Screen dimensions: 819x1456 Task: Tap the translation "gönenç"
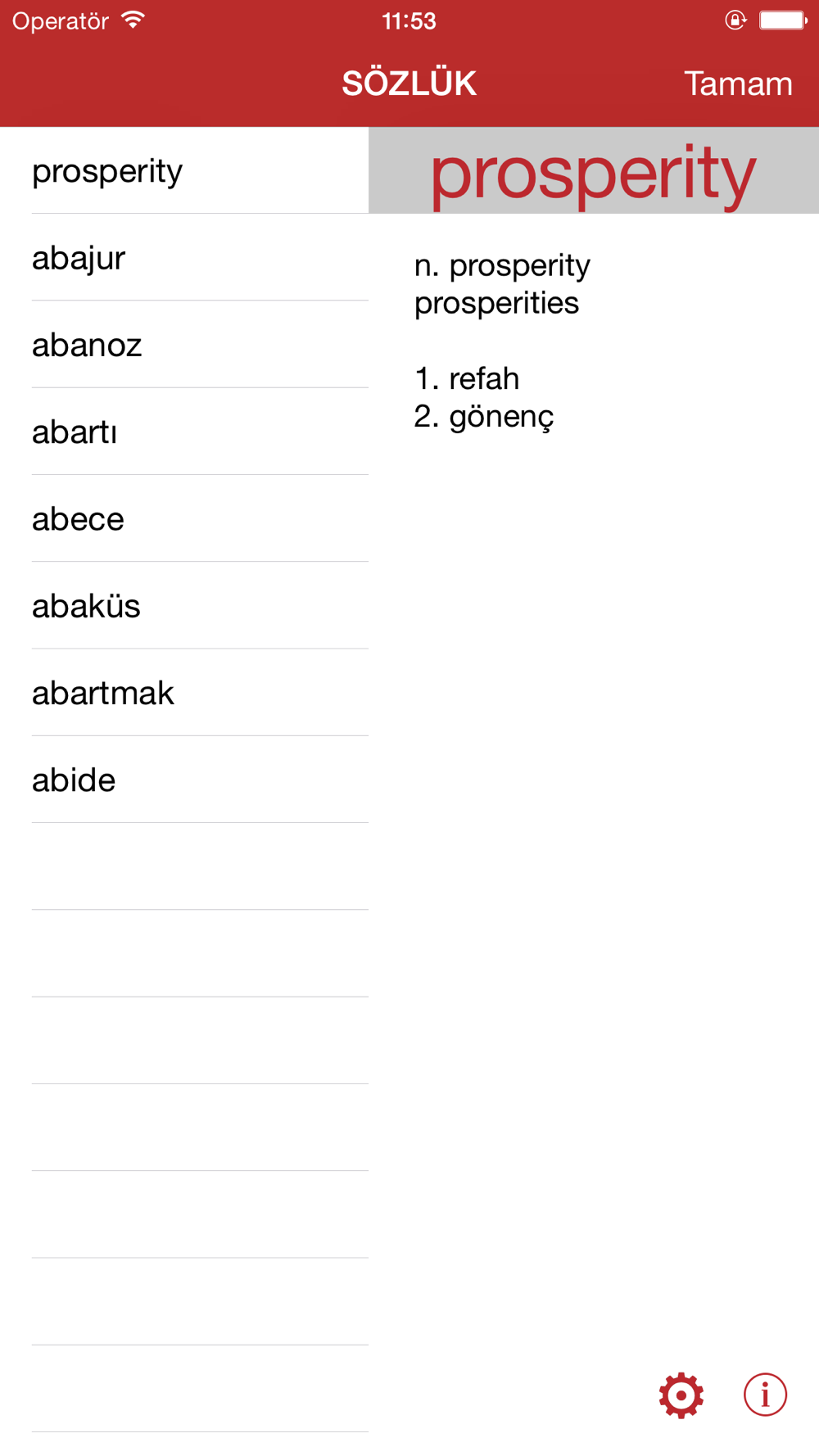coord(500,417)
